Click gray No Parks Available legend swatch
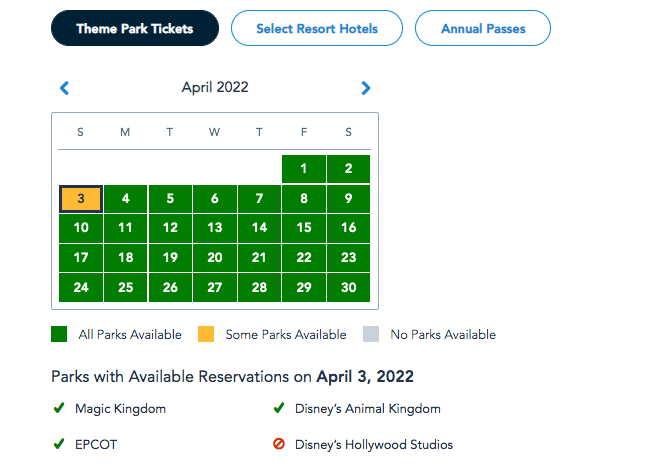 (371, 335)
